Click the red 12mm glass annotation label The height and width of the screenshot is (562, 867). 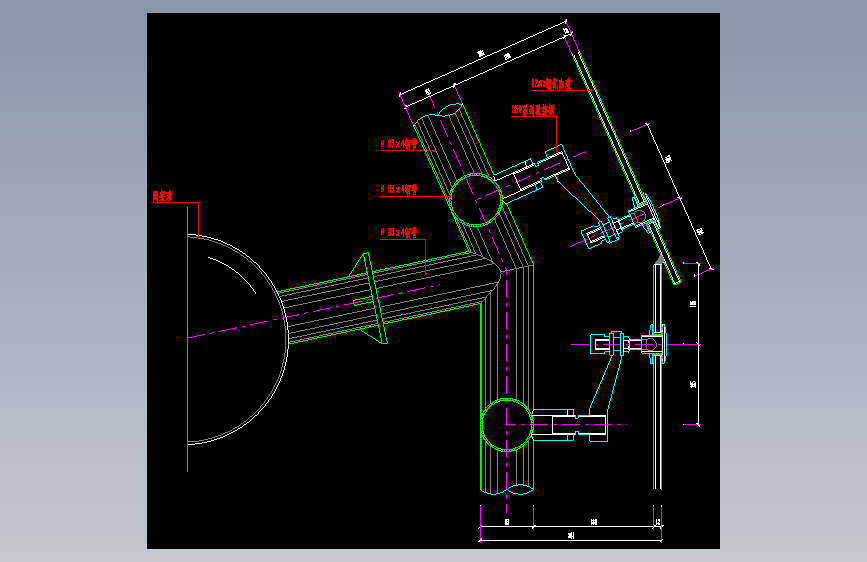coord(551,84)
